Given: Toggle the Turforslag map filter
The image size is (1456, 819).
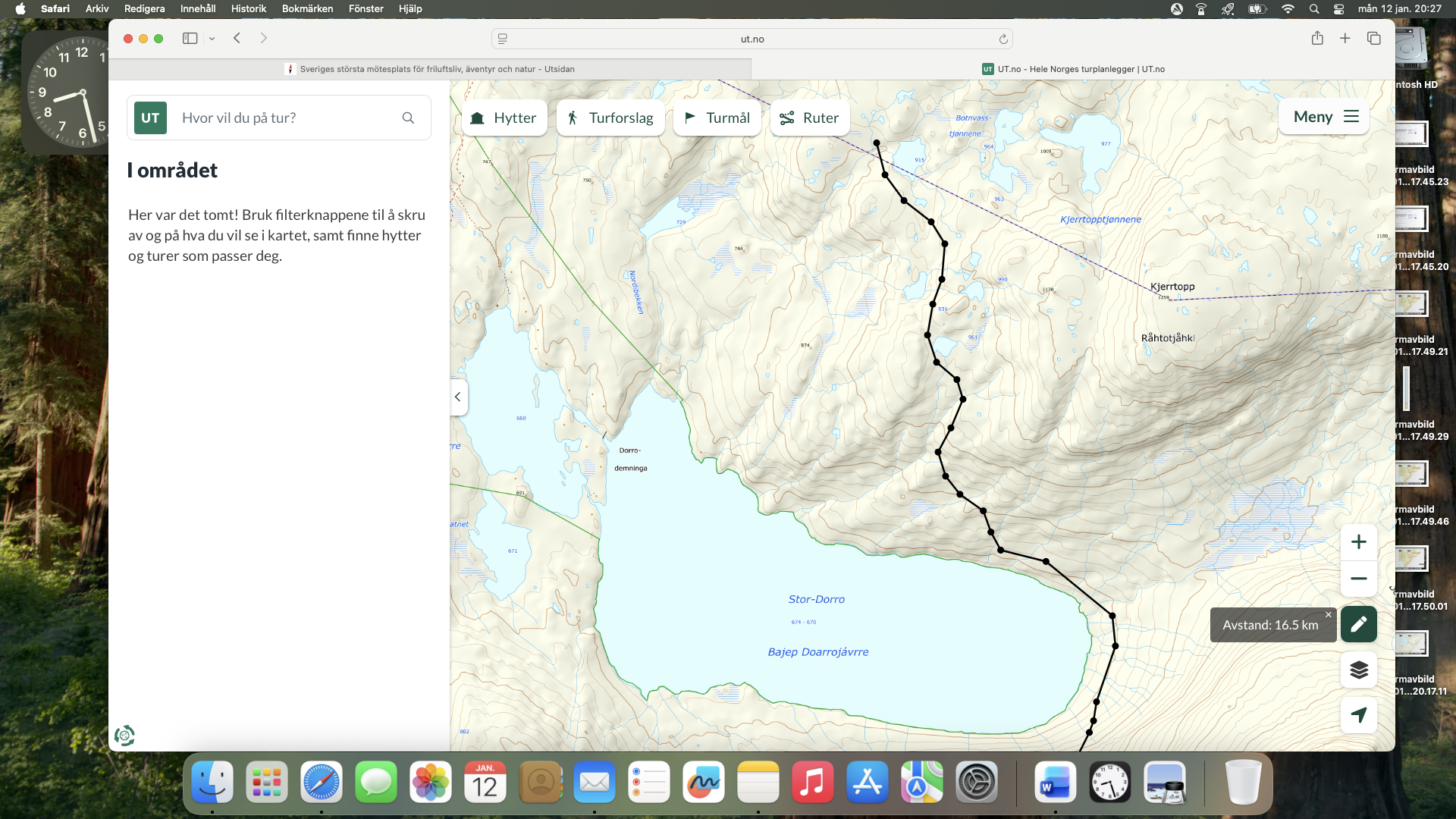Looking at the screenshot, I should pos(610,118).
